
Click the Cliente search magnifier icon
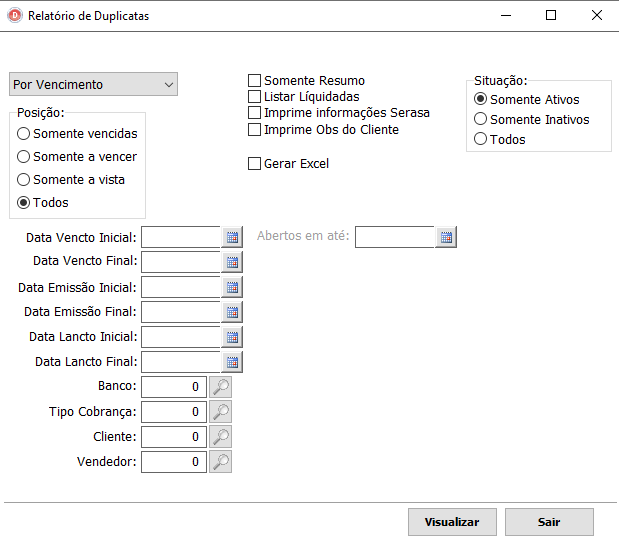pos(220,437)
